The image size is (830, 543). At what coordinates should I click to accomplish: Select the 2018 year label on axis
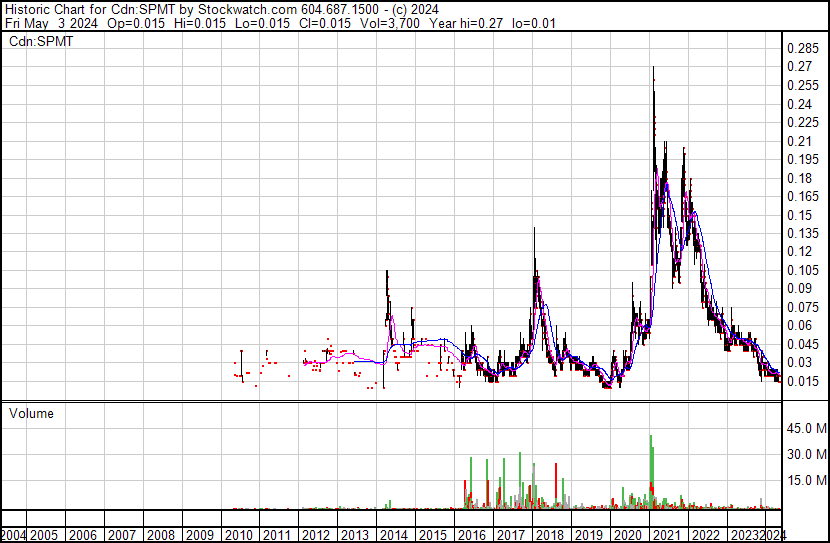550,535
